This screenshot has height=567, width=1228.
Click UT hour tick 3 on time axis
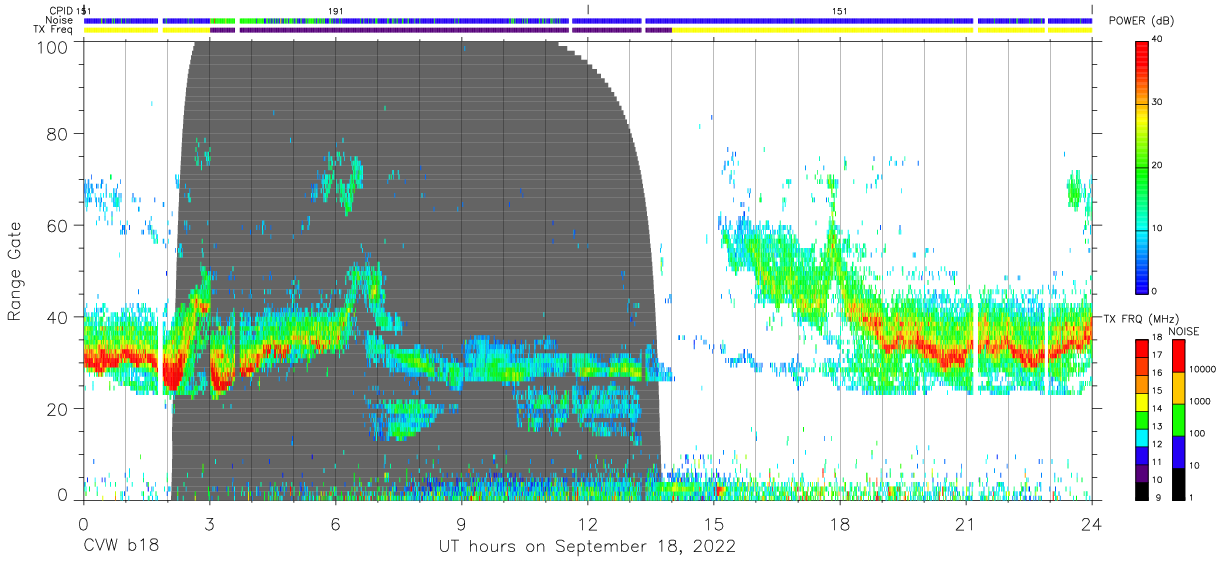tap(209, 522)
